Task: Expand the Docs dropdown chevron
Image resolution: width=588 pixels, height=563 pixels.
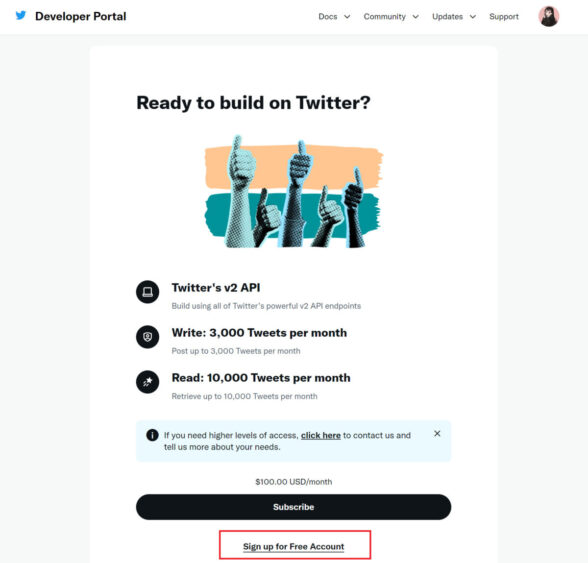Action: click(x=347, y=17)
